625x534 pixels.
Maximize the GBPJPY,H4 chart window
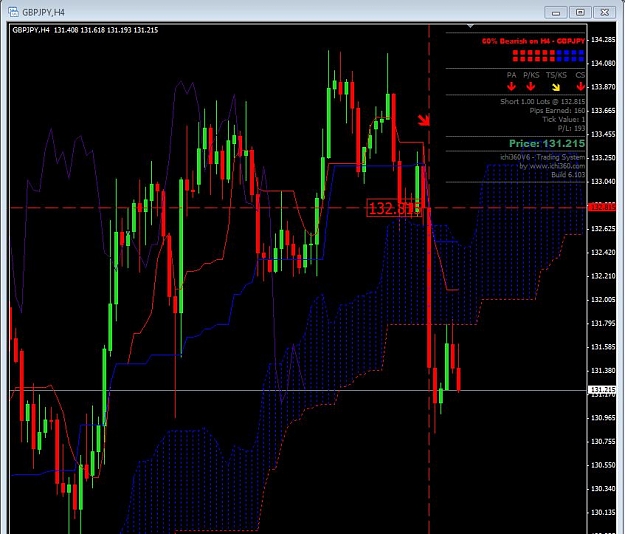click(x=580, y=12)
